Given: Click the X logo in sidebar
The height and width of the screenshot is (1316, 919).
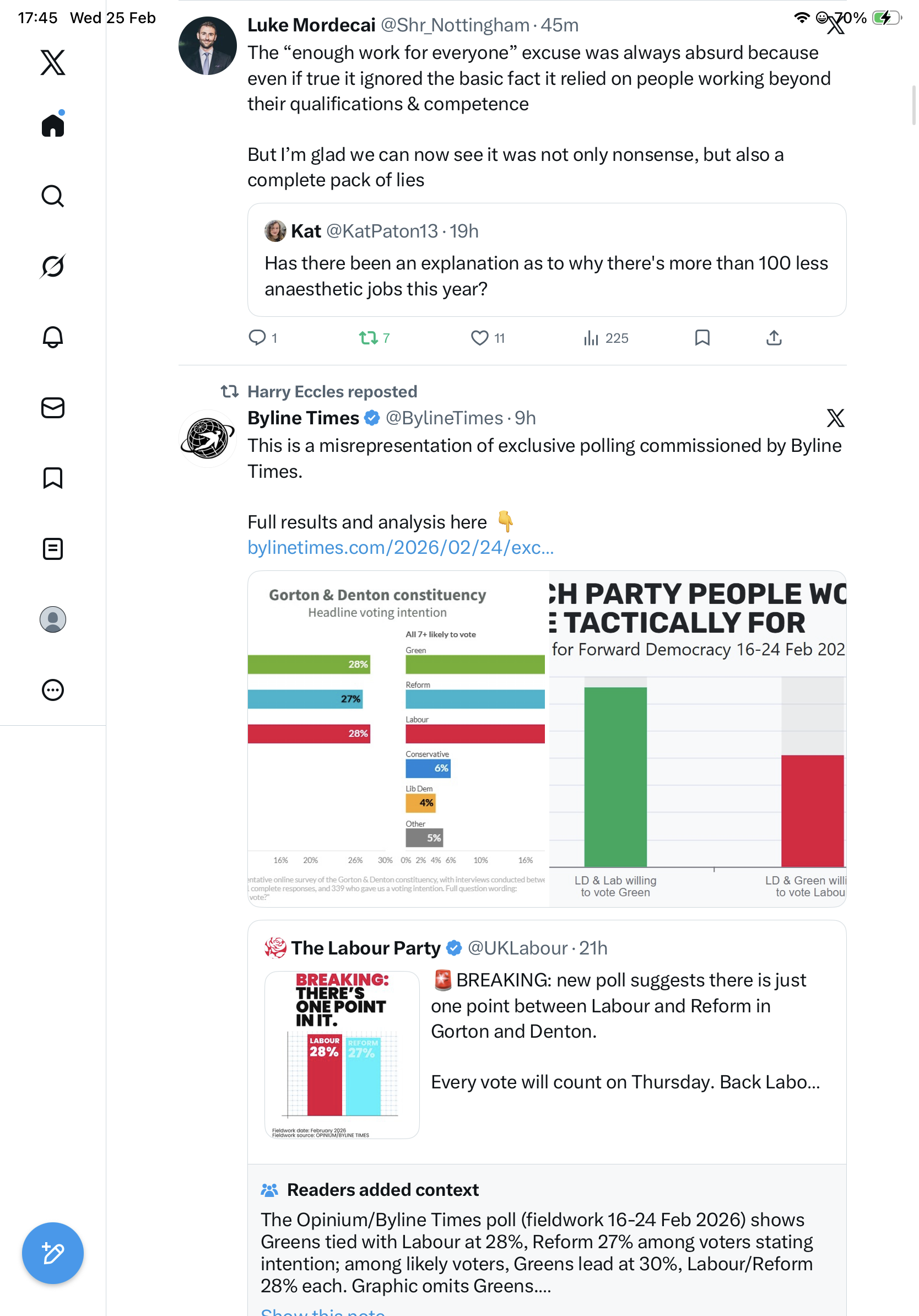Looking at the screenshot, I should pyautogui.click(x=53, y=62).
